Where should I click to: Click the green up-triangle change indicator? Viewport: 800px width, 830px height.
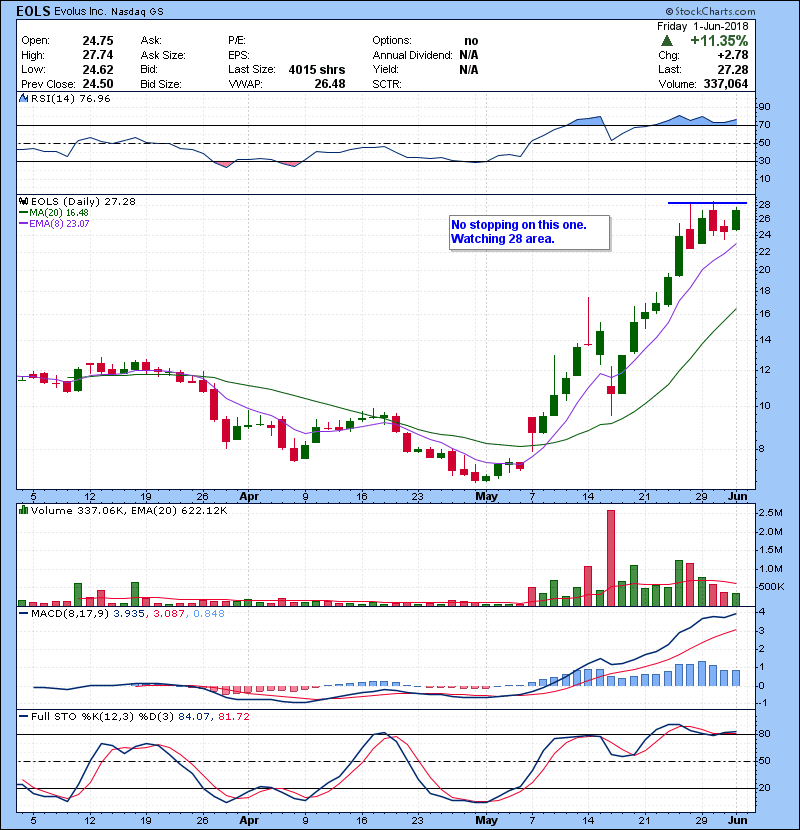pos(667,41)
